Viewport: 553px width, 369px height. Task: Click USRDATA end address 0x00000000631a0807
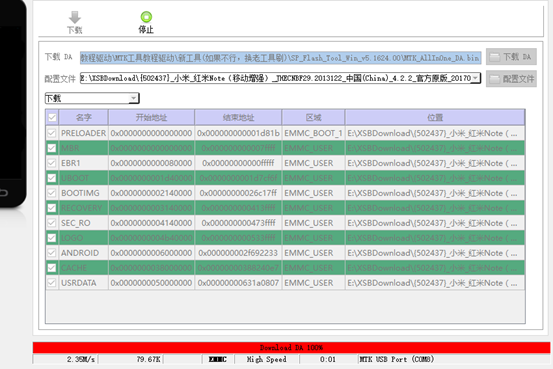[238, 283]
